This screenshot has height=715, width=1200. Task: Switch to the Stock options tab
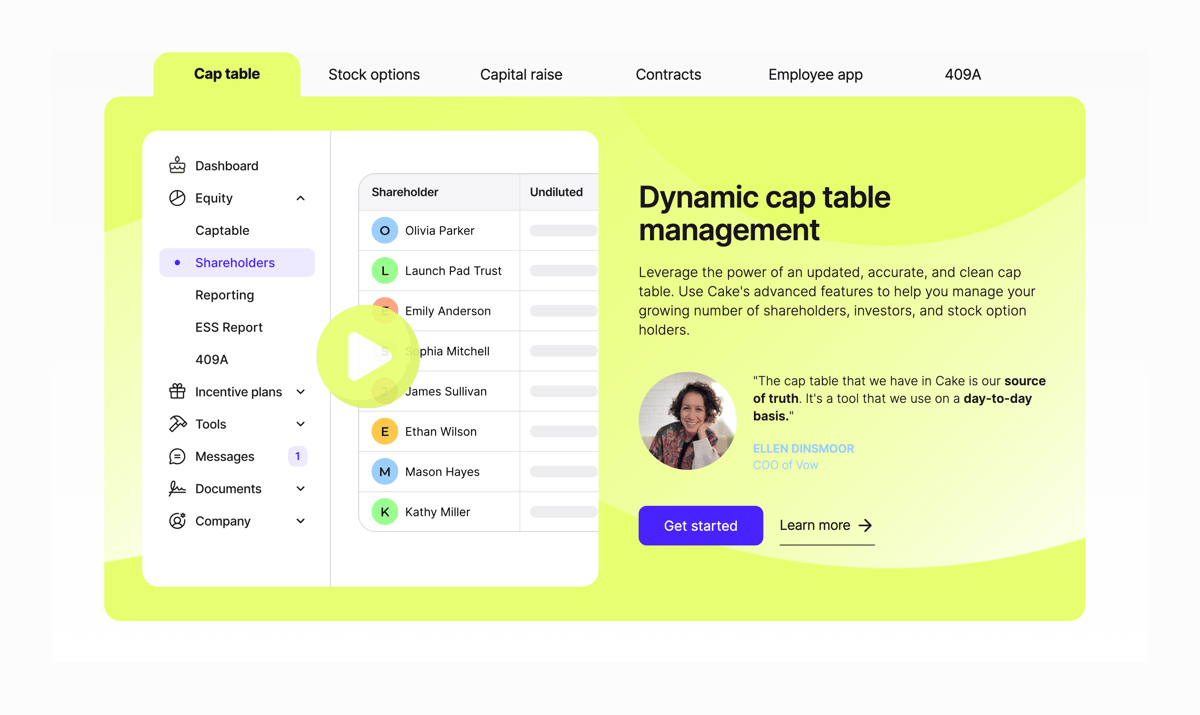tap(374, 74)
